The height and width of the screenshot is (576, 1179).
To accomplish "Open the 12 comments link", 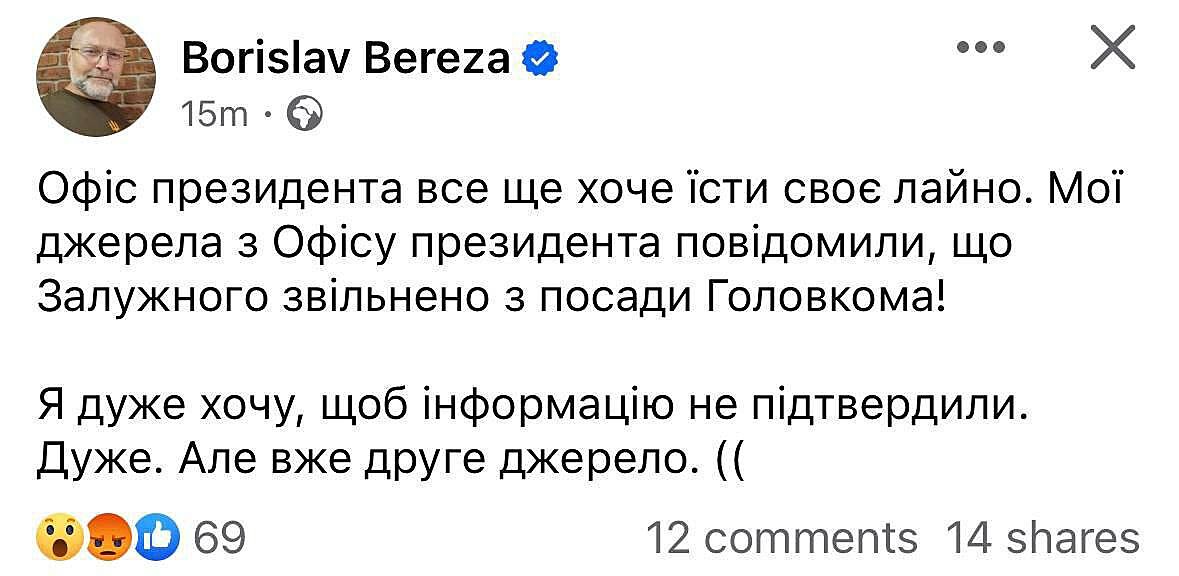I will click(781, 538).
